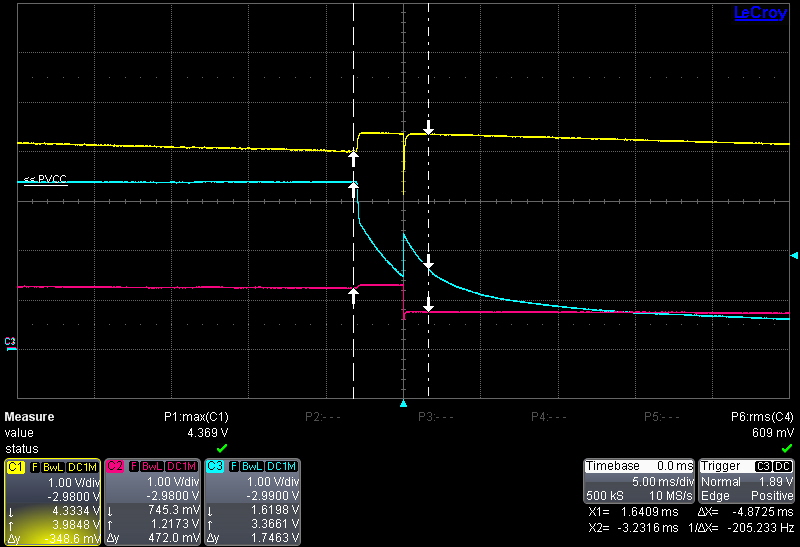Click the X2= -3.2316 ms cursor readout

click(633, 528)
